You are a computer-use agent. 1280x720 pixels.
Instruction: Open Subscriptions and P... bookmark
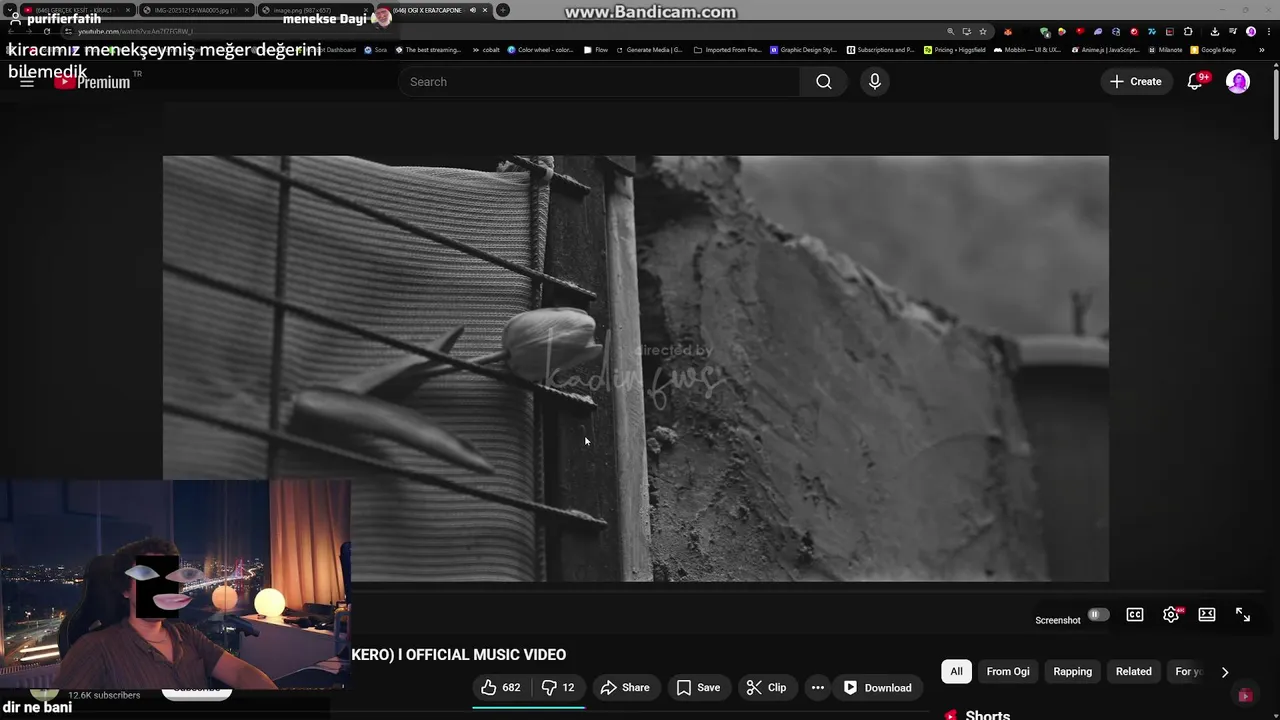(x=880, y=50)
